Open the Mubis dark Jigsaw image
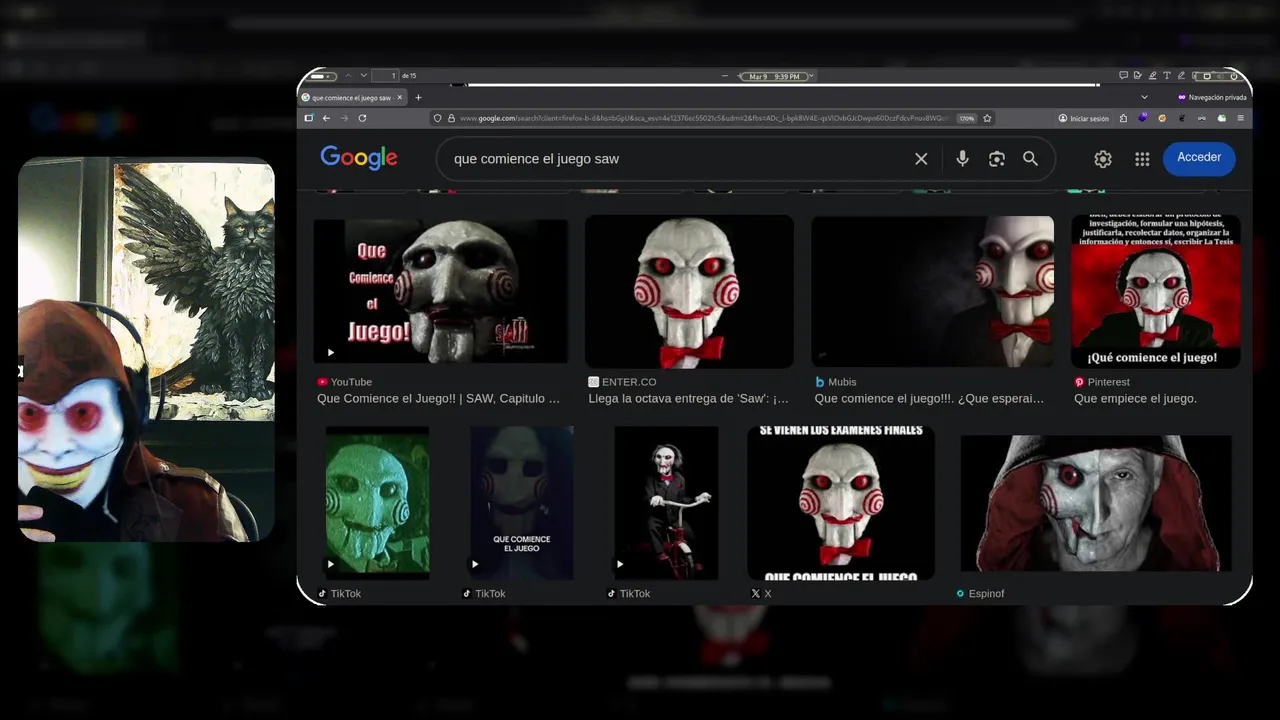The height and width of the screenshot is (720, 1280). tap(932, 291)
